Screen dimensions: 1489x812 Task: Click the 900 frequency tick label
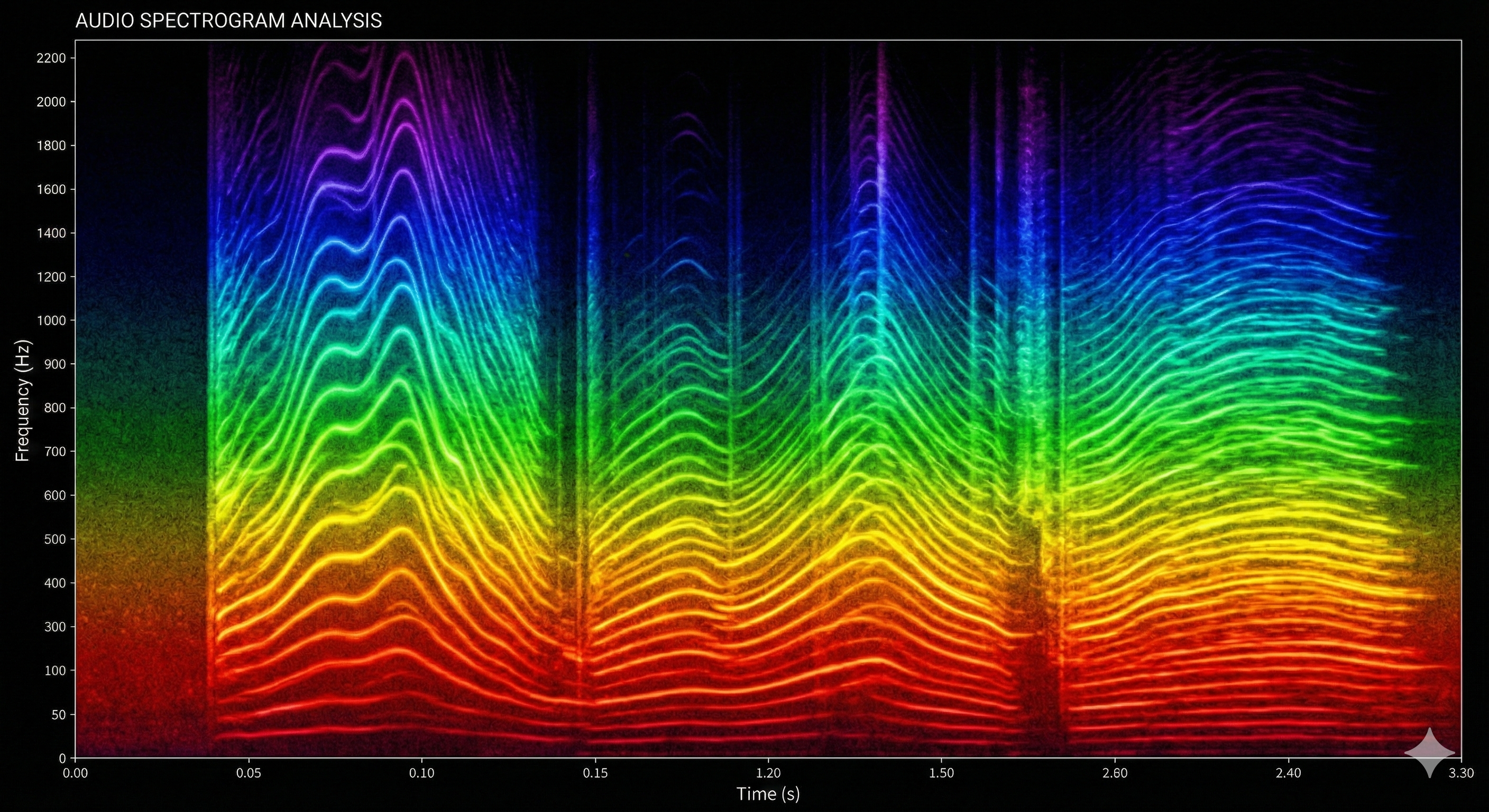[55, 364]
